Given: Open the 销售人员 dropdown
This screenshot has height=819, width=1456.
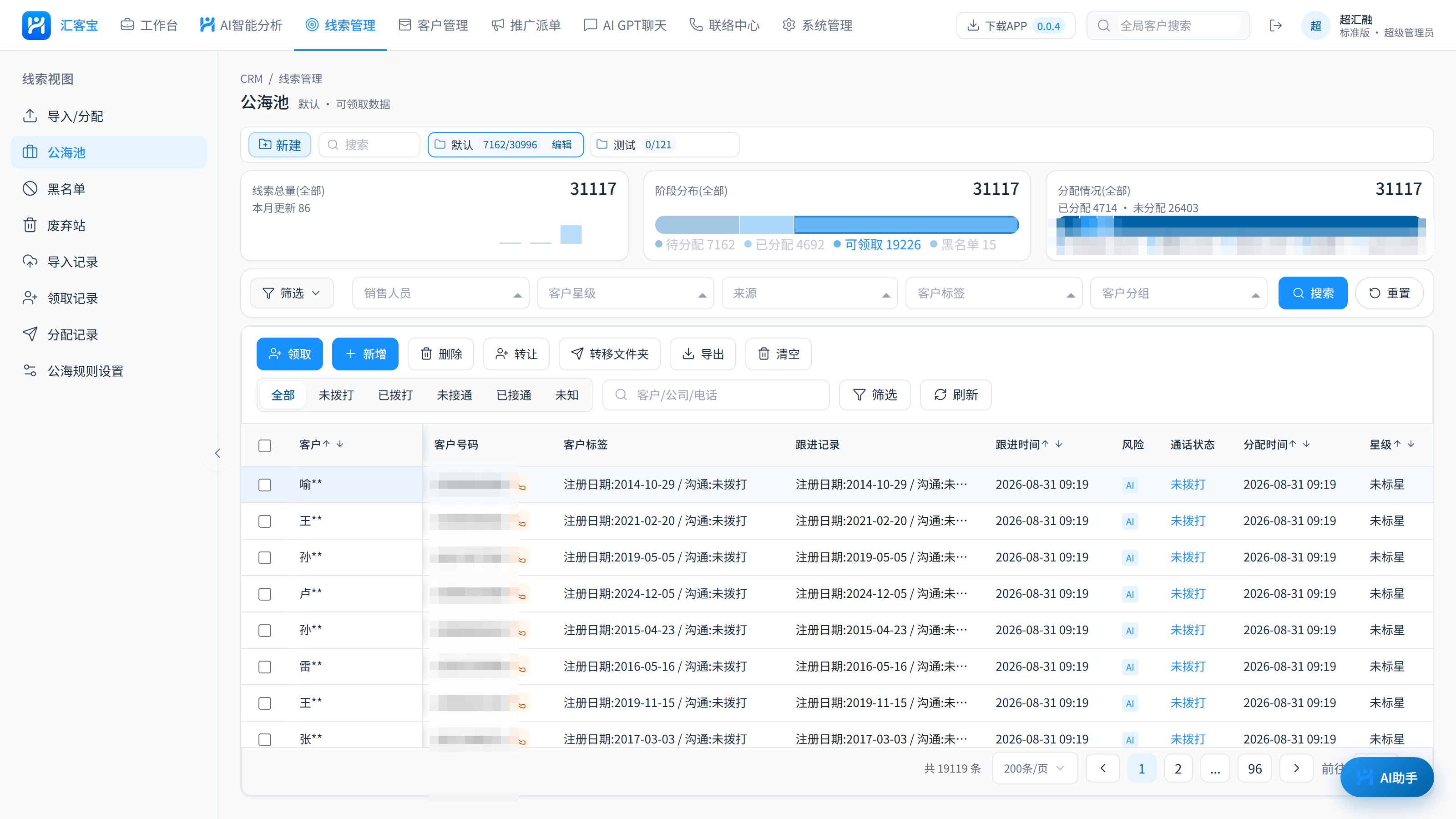Looking at the screenshot, I should tap(440, 293).
